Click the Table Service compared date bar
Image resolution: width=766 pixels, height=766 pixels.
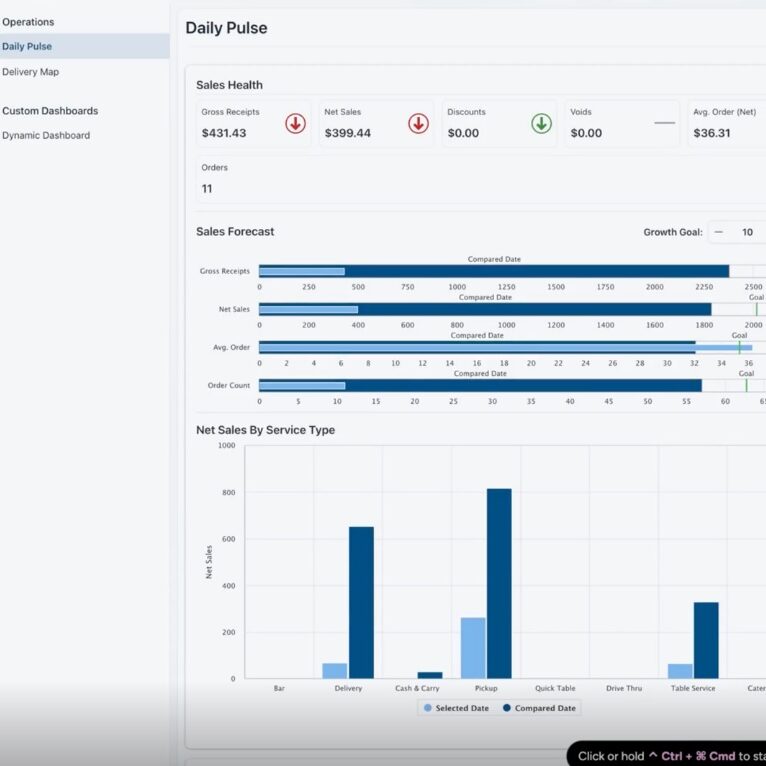[x=706, y=640]
